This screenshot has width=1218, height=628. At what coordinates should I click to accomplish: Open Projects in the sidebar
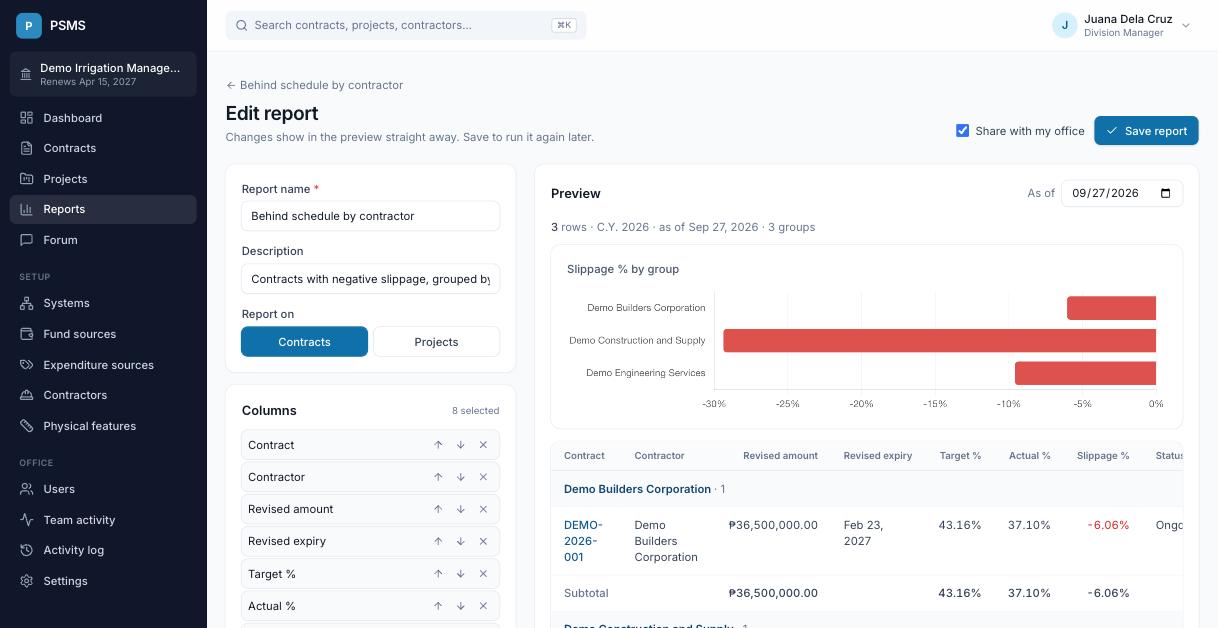[x=103, y=179]
